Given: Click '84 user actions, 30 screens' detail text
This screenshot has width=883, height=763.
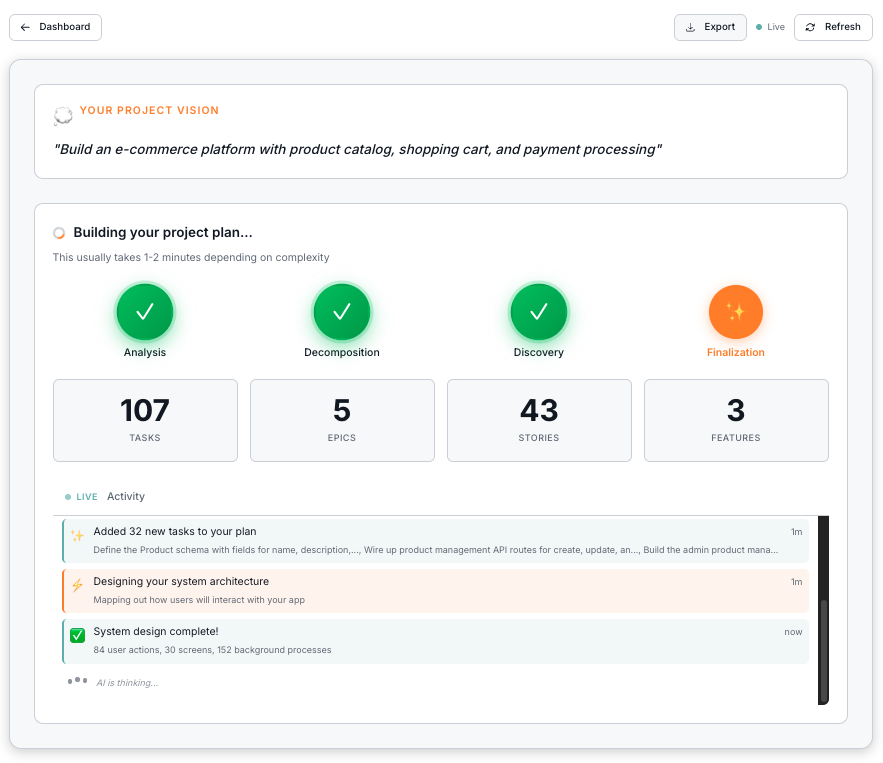Looking at the screenshot, I should (x=212, y=650).
